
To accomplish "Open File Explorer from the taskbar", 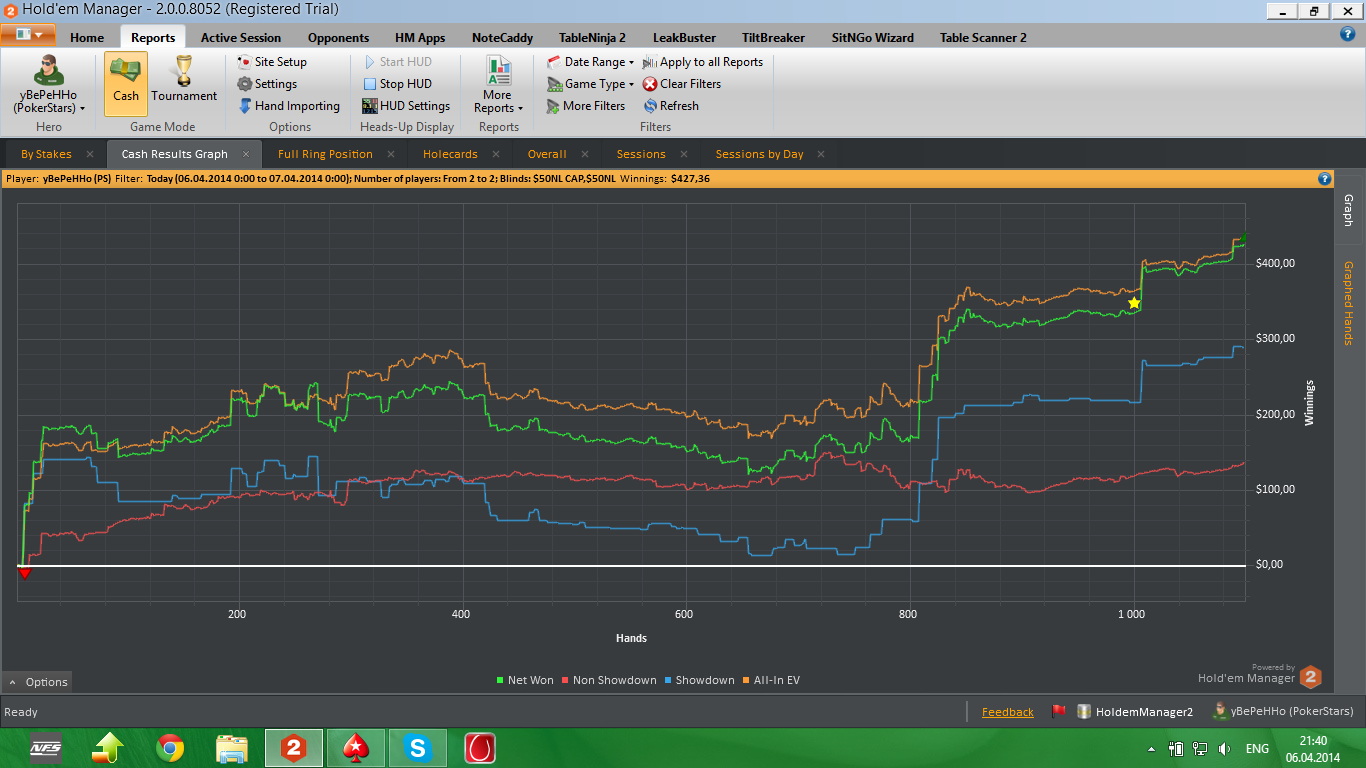I will click(232, 748).
